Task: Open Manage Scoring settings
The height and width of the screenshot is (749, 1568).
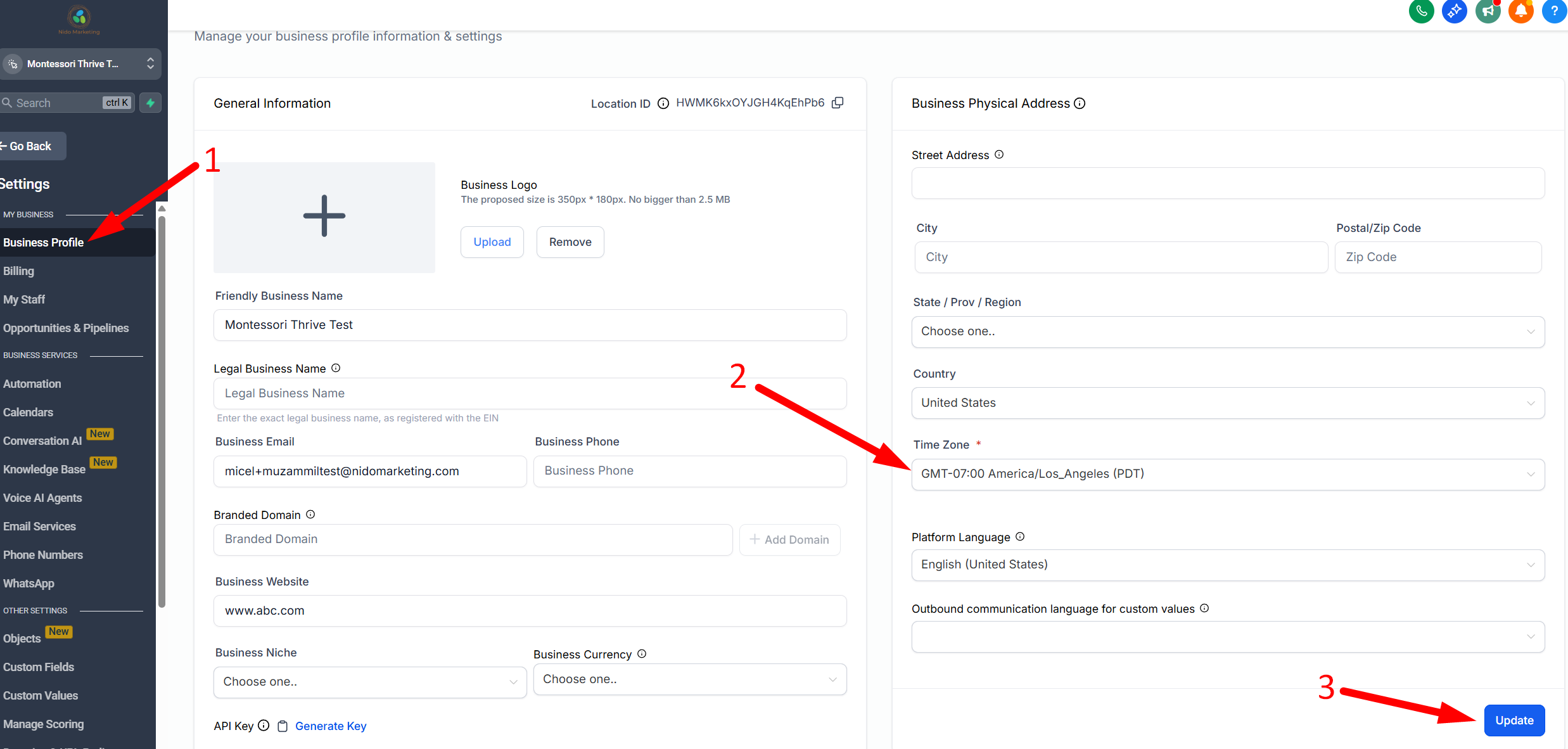Action: (44, 724)
